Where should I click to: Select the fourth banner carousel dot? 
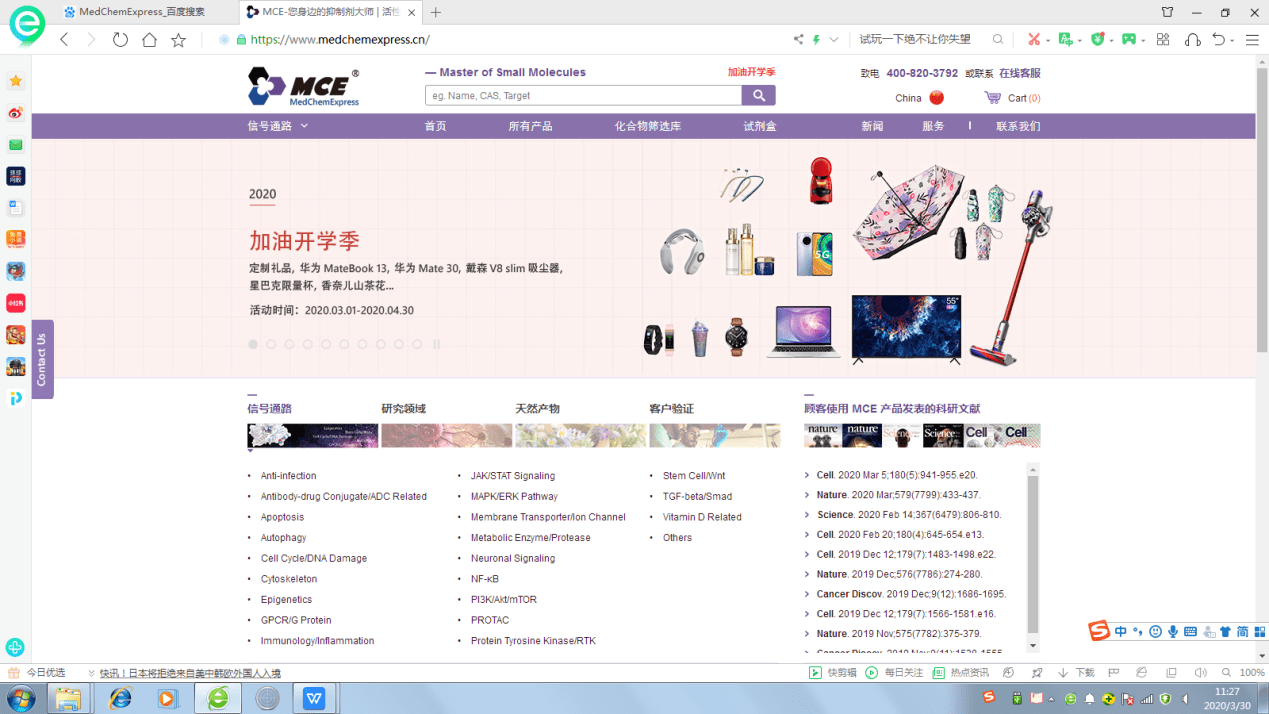pos(308,344)
